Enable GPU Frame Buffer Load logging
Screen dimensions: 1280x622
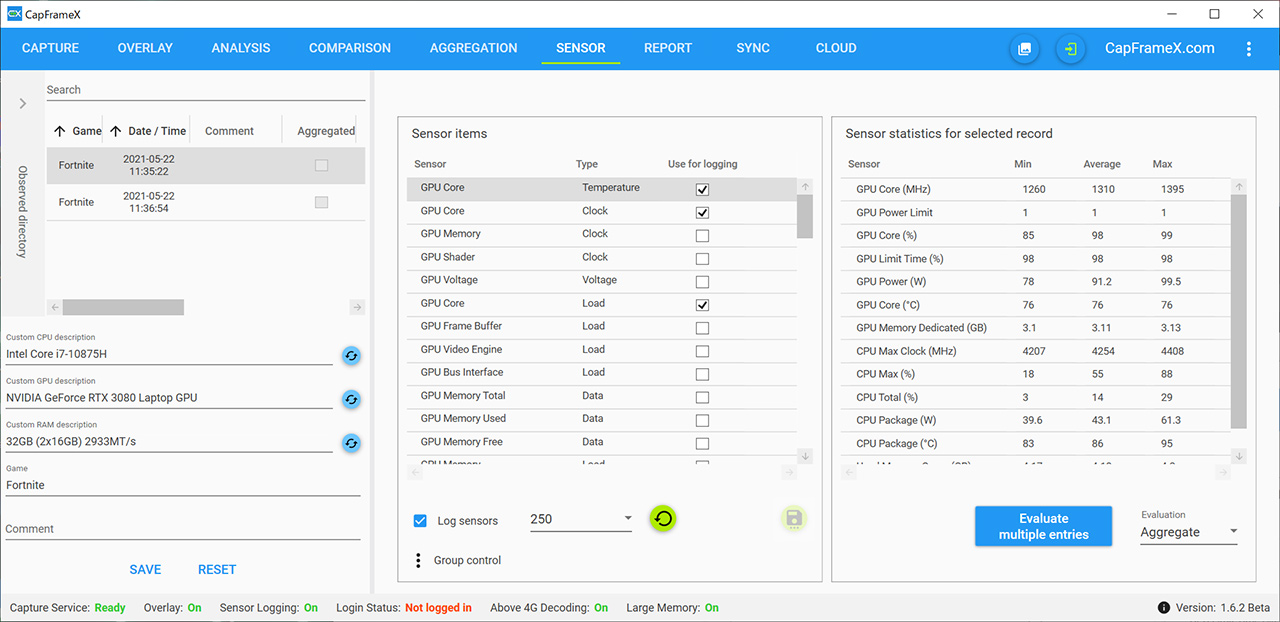pos(702,328)
